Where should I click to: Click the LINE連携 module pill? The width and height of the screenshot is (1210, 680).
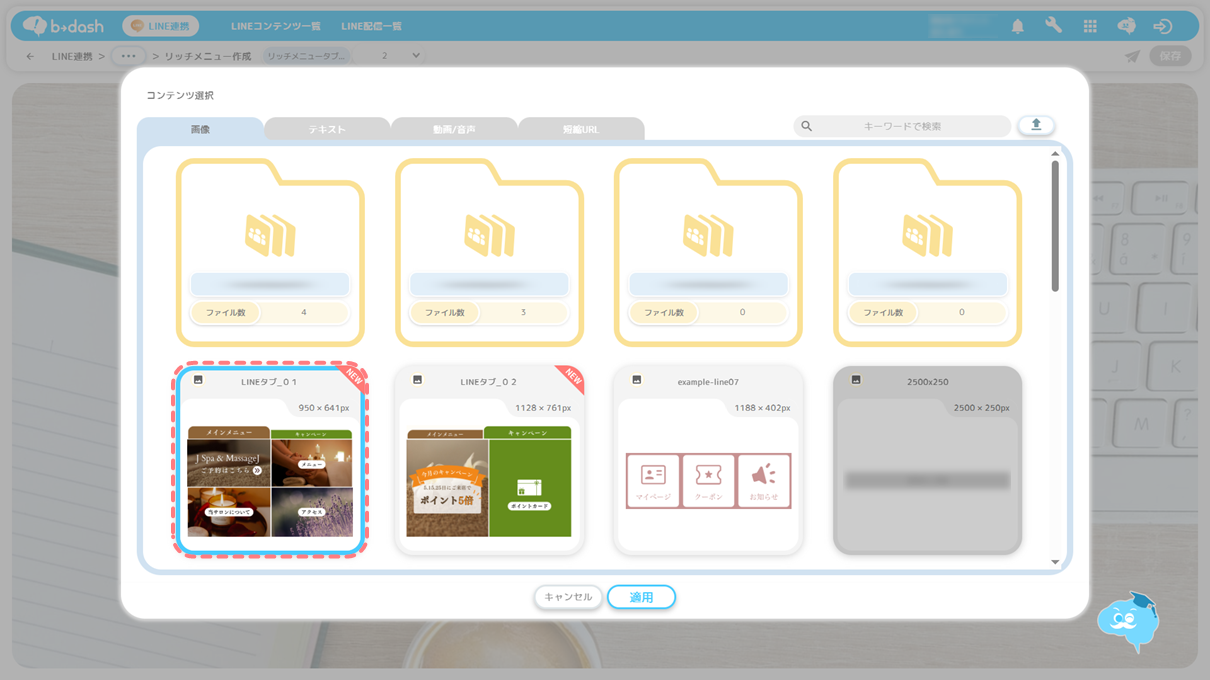(160, 26)
